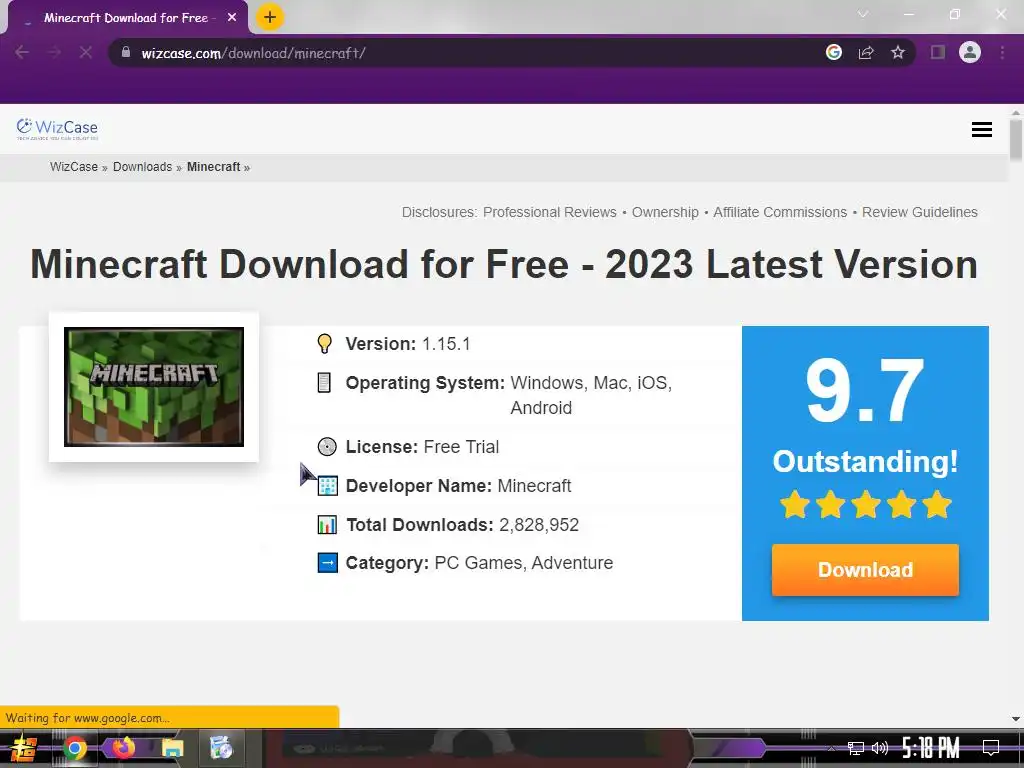
Task: Click the License disc icon
Action: tap(327, 447)
